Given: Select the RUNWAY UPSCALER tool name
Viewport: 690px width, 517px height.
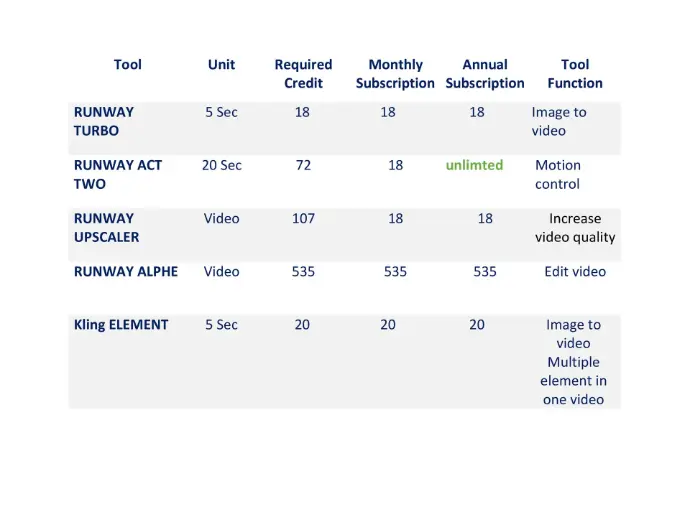Looking at the screenshot, I should pyautogui.click(x=106, y=227).
